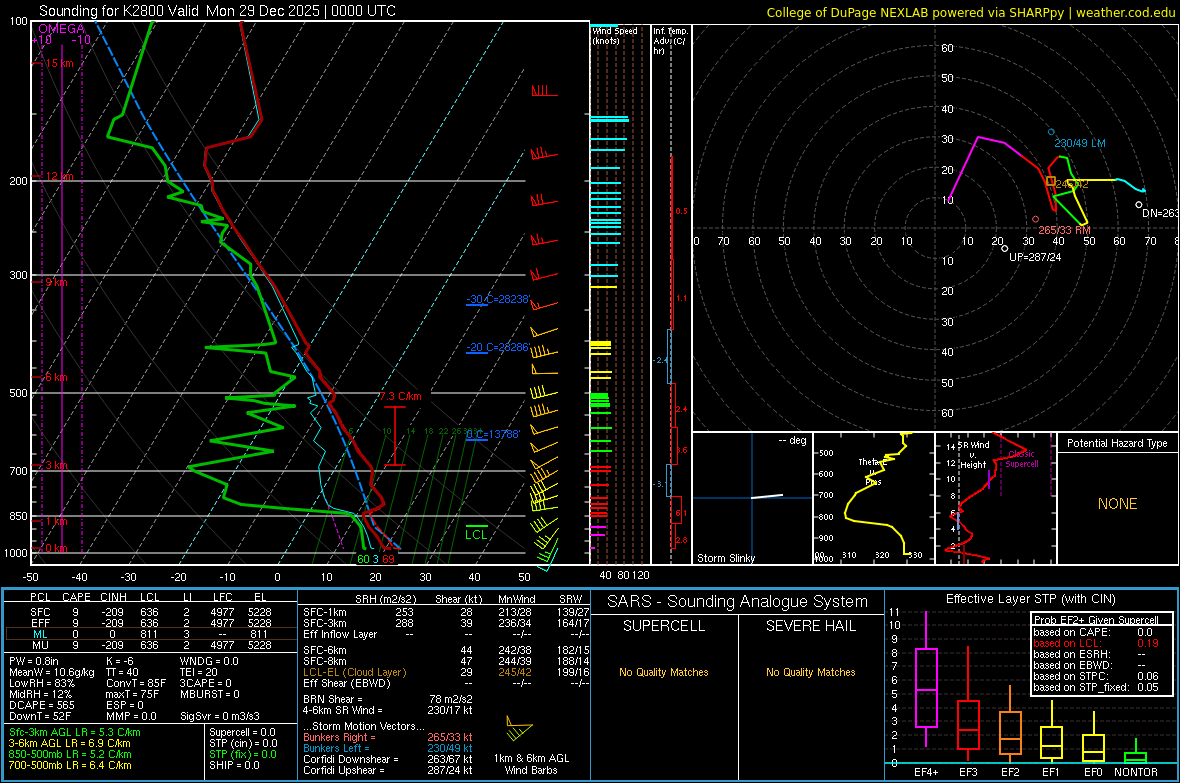Viewport: 1180px width, 783px height.
Task: Click the Supercell = 0.0 index
Action: [x=242, y=732]
